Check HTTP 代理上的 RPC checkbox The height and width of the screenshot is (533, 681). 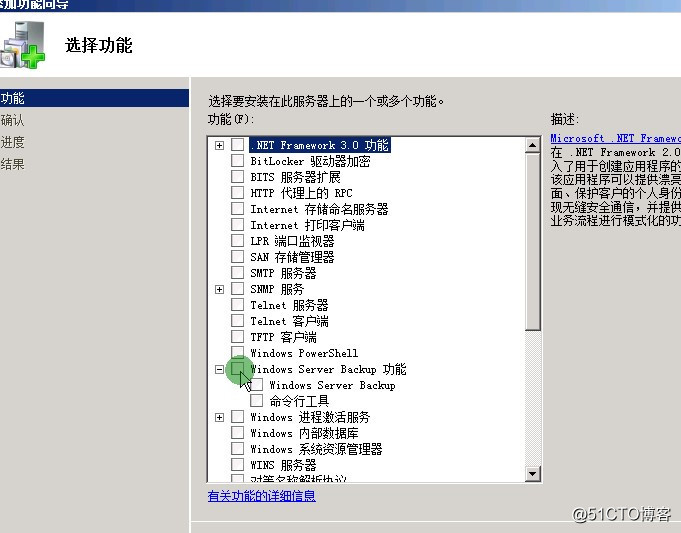[237, 192]
